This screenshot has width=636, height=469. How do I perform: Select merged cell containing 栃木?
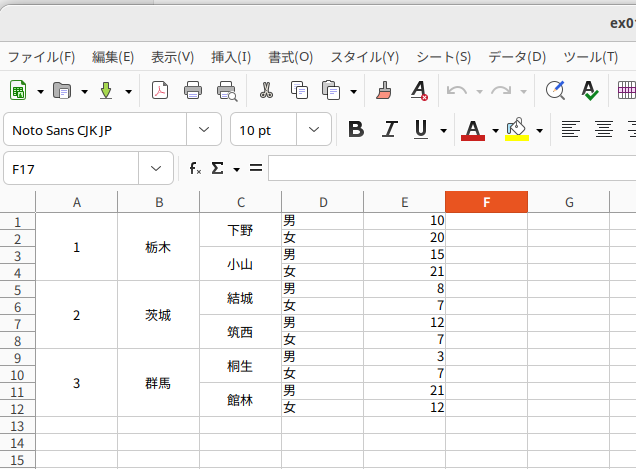tap(158, 247)
